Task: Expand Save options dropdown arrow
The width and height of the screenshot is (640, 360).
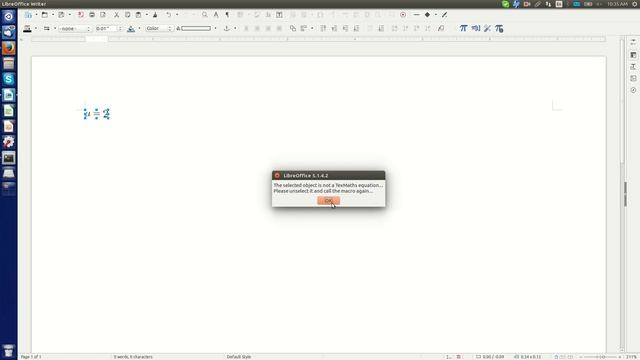Action: pyautogui.click(x=69, y=15)
